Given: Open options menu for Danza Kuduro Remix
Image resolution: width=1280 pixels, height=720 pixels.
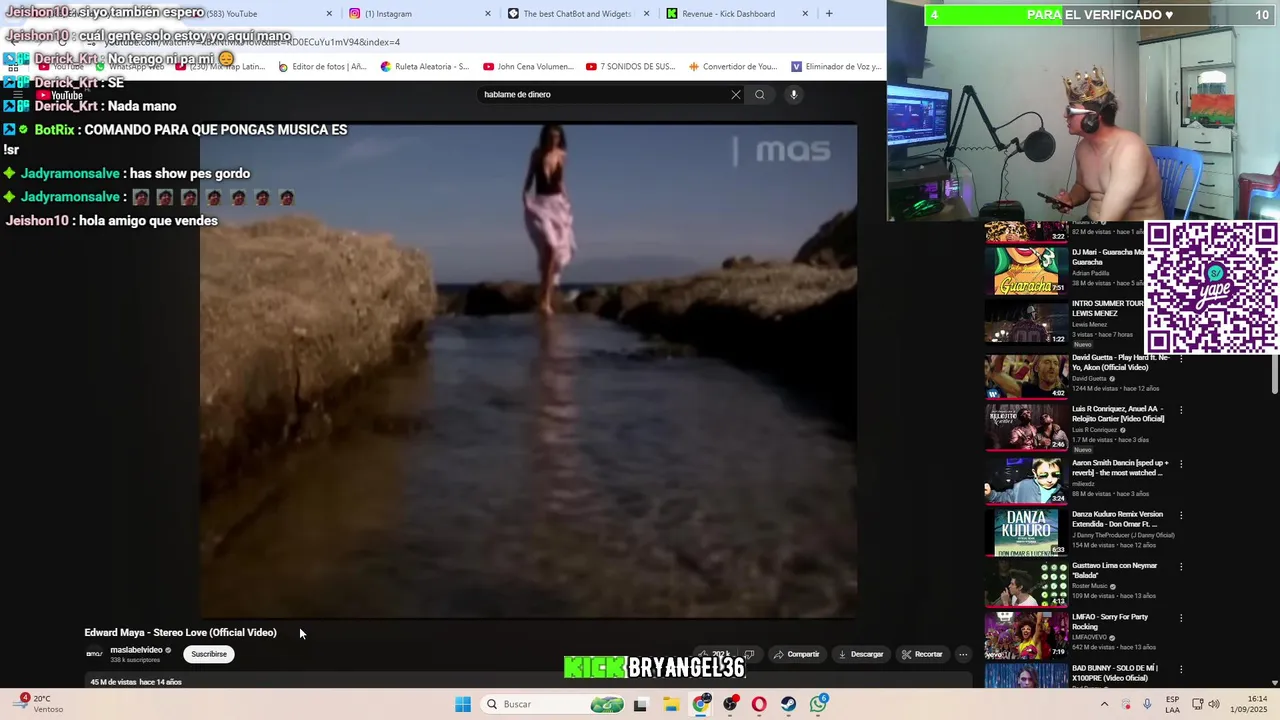Looking at the screenshot, I should (x=1181, y=515).
